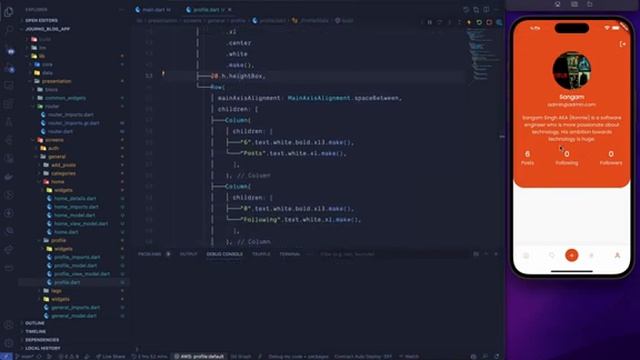Image resolution: width=640 pixels, height=360 pixels.
Task: Tap the Posts count in phone app
Action: [527, 158]
